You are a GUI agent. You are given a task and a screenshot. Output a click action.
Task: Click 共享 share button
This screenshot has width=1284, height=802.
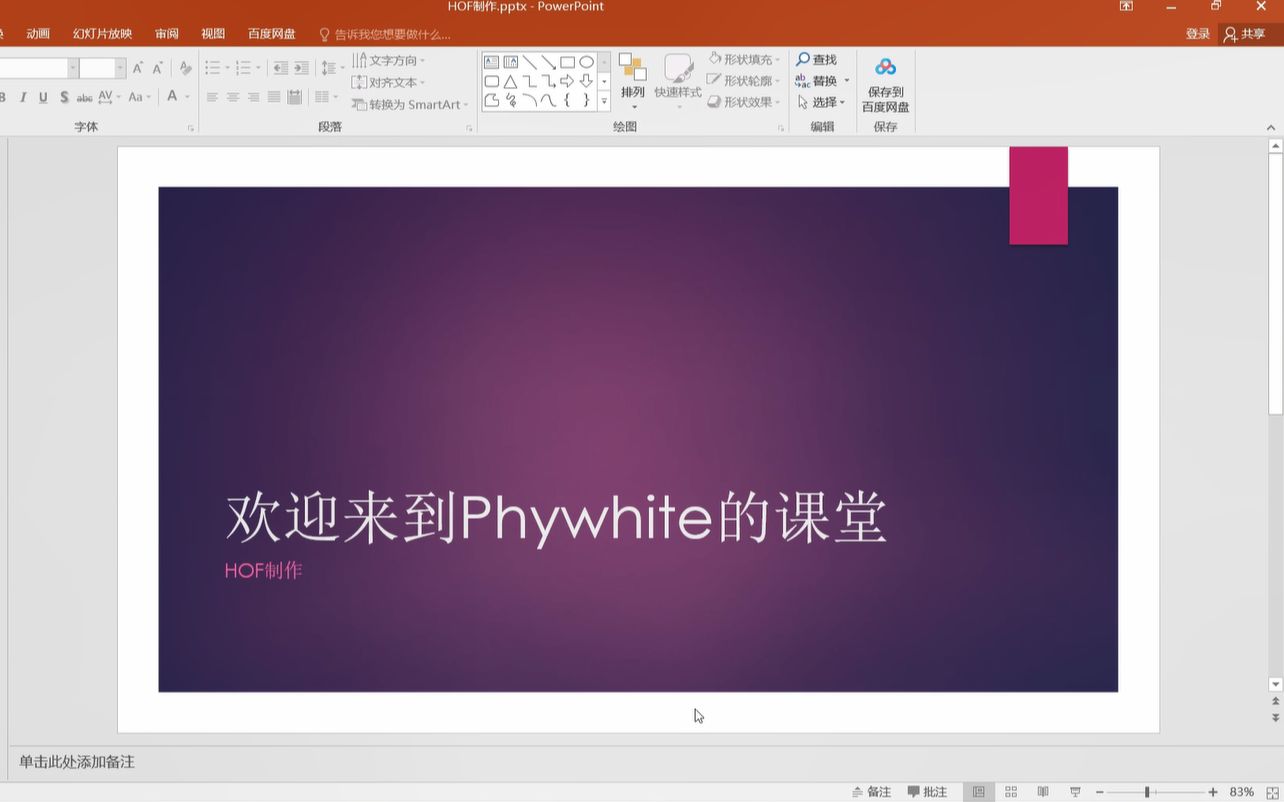[x=1245, y=34]
